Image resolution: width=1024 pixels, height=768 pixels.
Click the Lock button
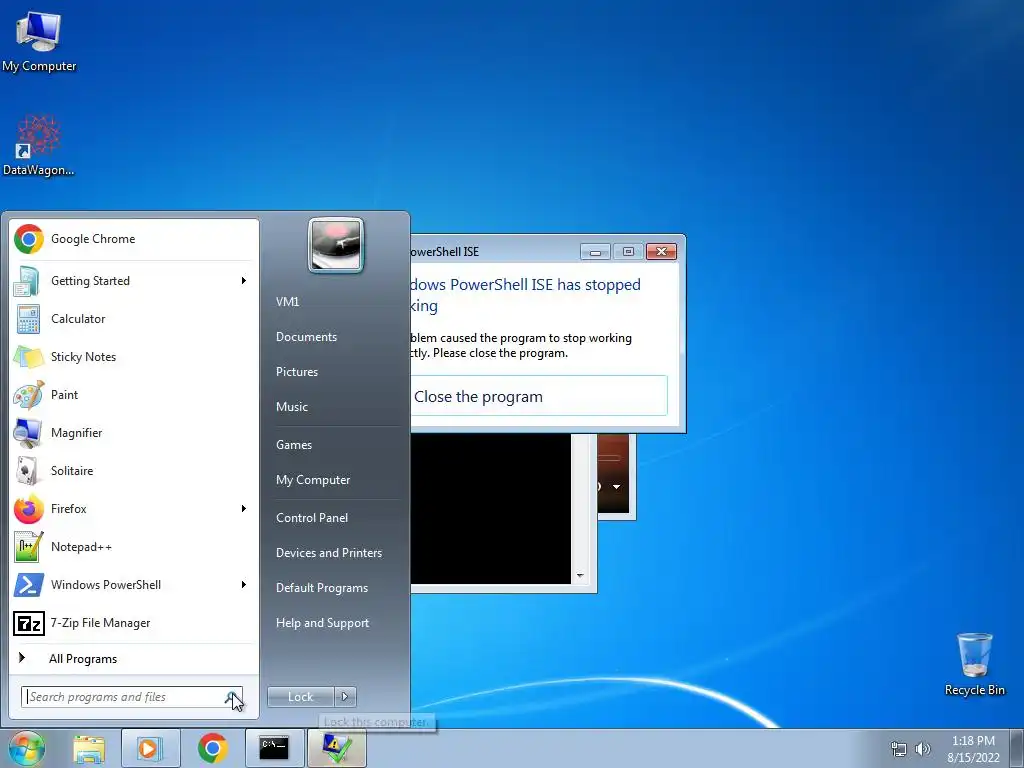(300, 697)
